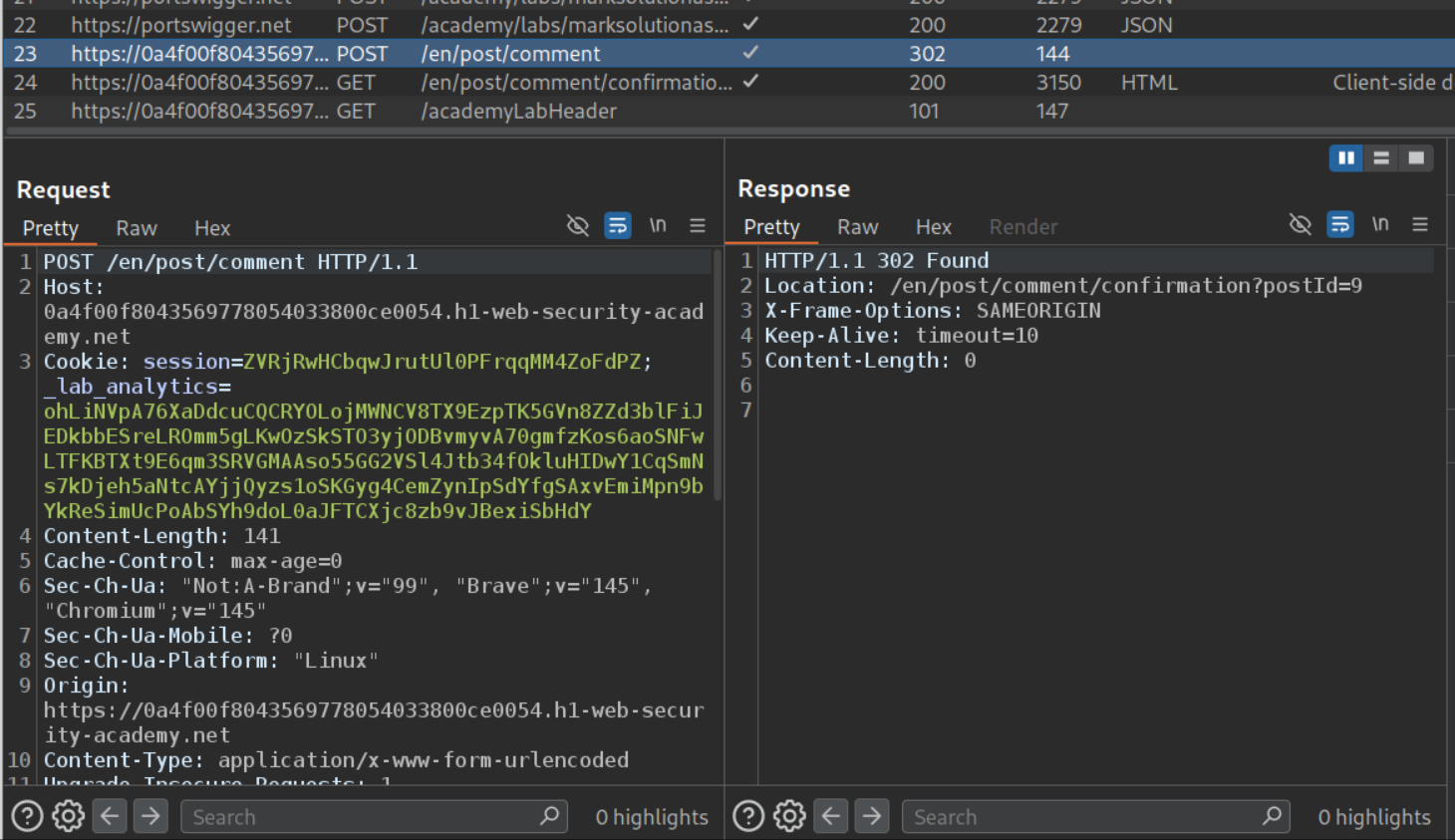
Task: Select combined single-panel layout icon
Action: 1415,158
